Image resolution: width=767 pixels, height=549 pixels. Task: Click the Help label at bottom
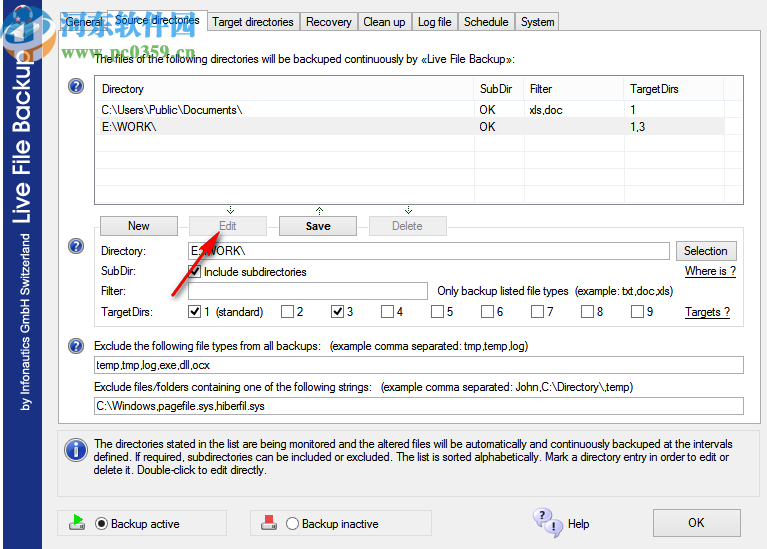pos(578,524)
